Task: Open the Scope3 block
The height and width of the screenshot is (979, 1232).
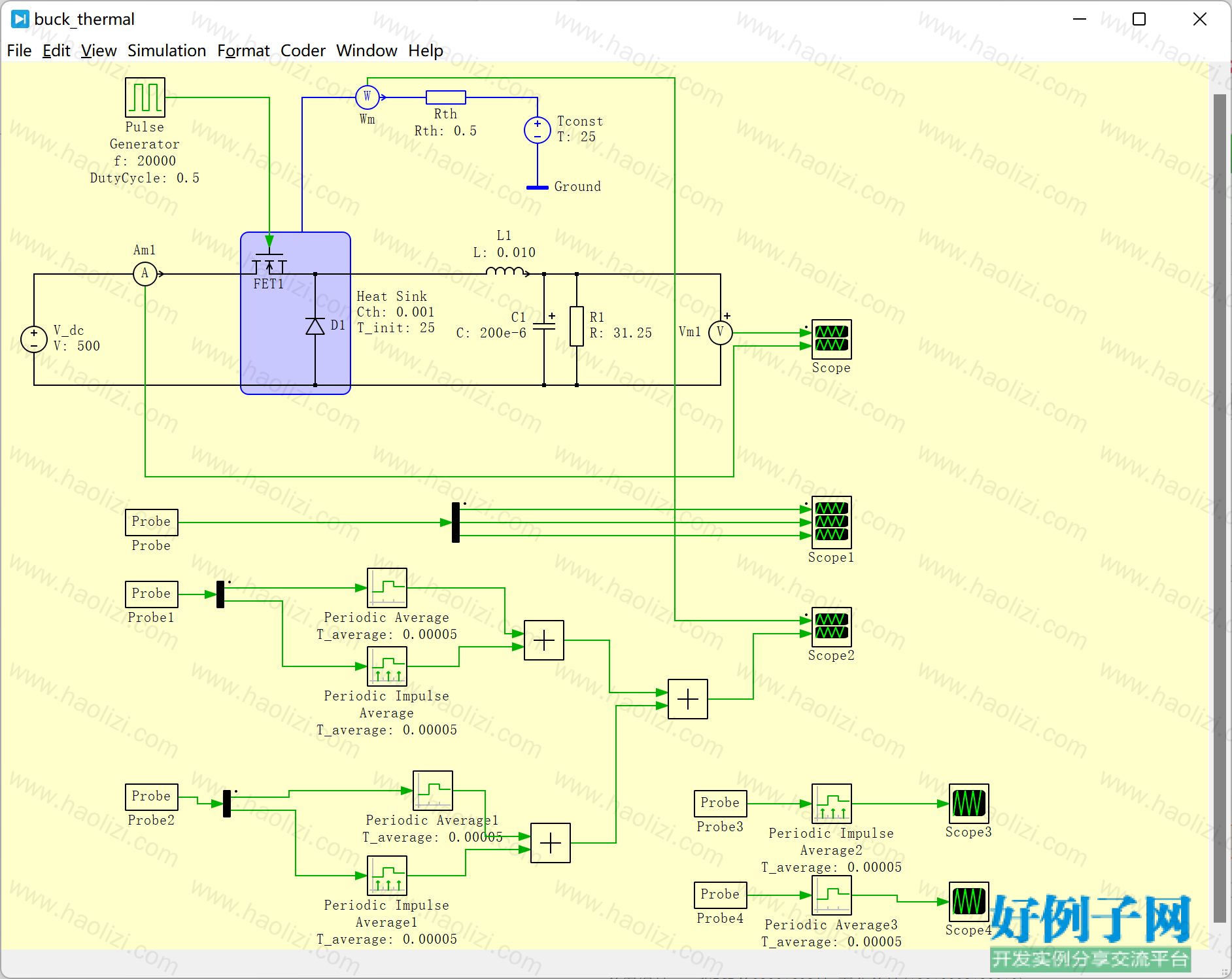Action: [969, 804]
